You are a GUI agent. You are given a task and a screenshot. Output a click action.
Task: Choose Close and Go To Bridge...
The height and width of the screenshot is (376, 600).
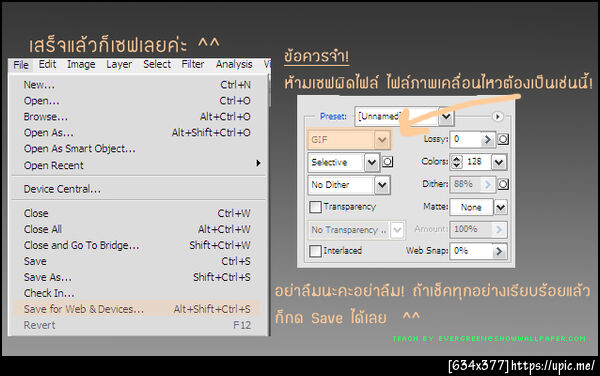[137, 245]
